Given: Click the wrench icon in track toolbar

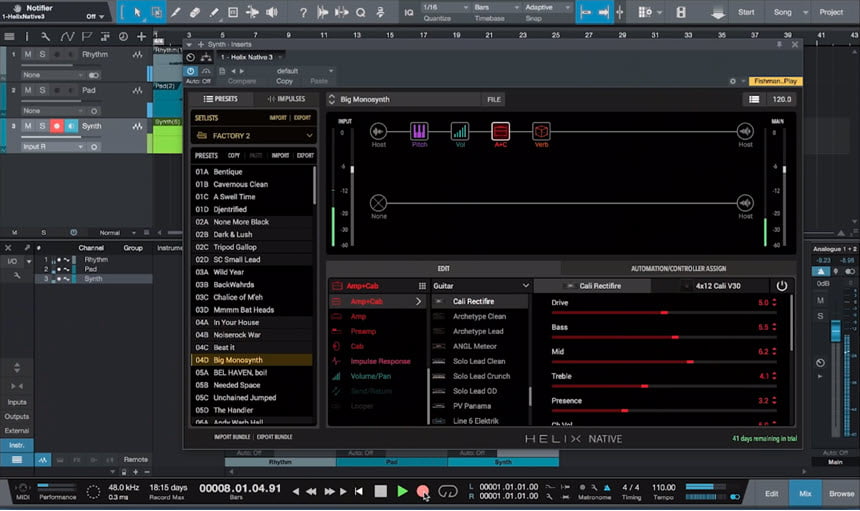Looking at the screenshot, I should click(46, 37).
